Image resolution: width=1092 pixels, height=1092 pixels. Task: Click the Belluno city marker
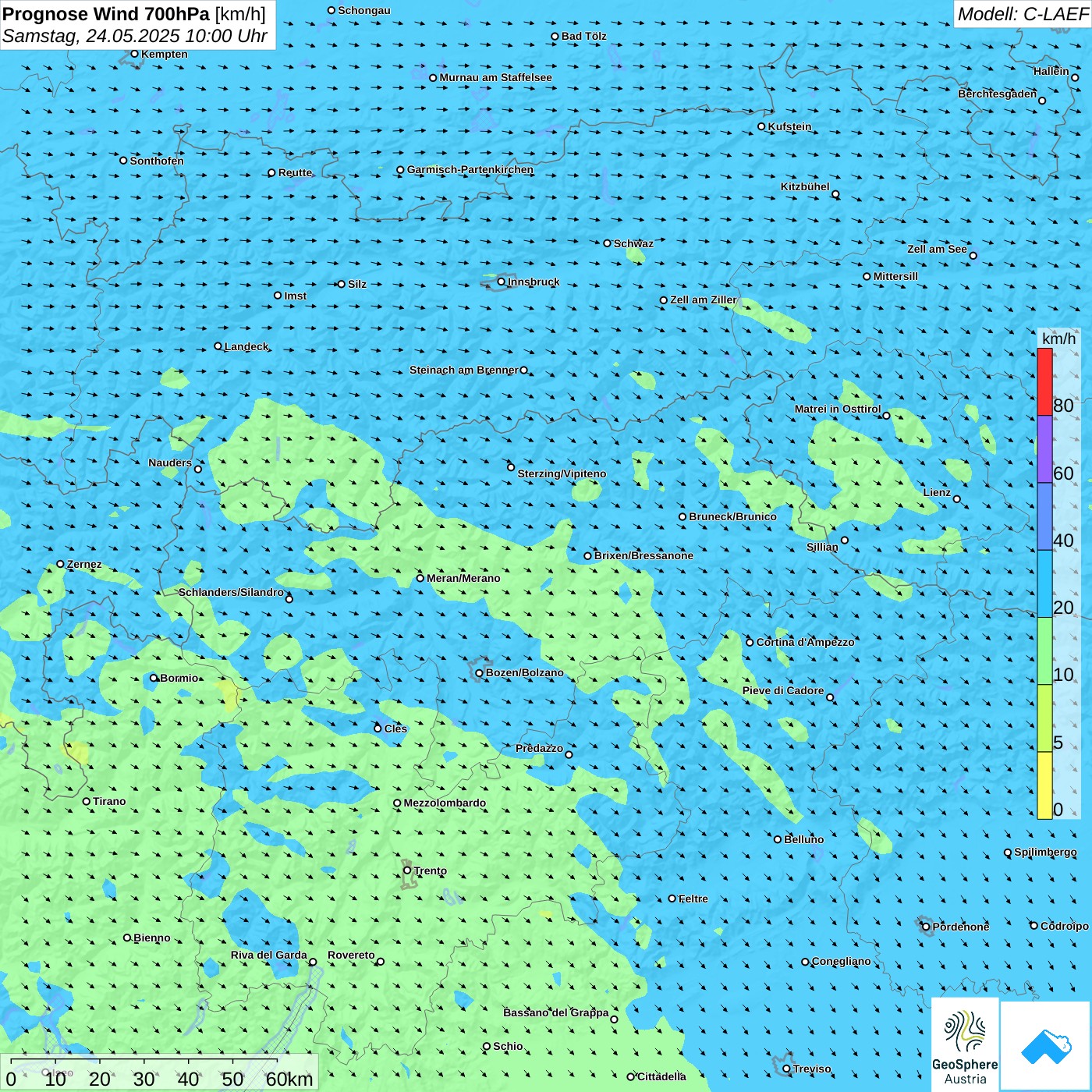777,839
